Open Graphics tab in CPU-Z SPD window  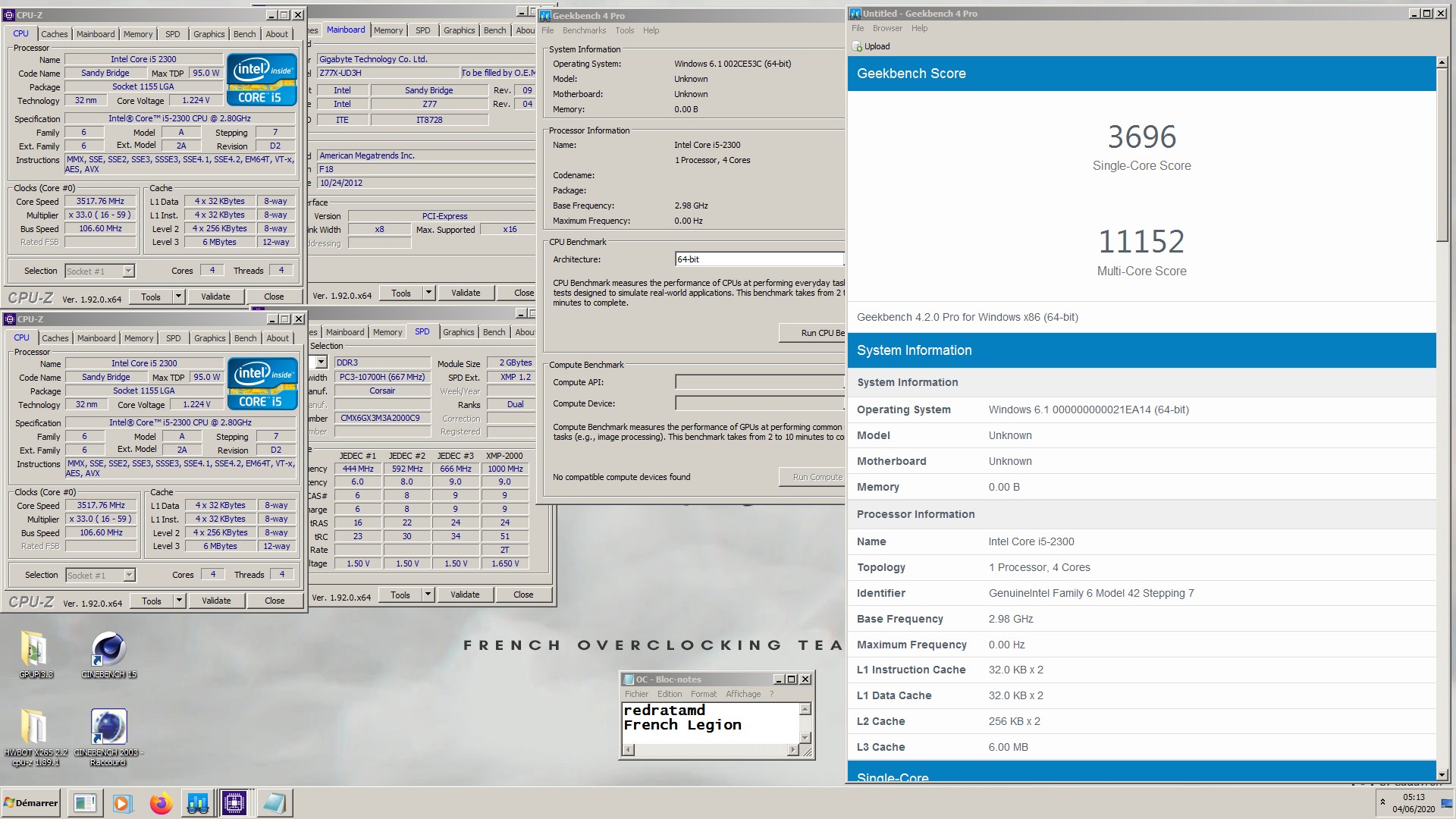[x=459, y=332]
